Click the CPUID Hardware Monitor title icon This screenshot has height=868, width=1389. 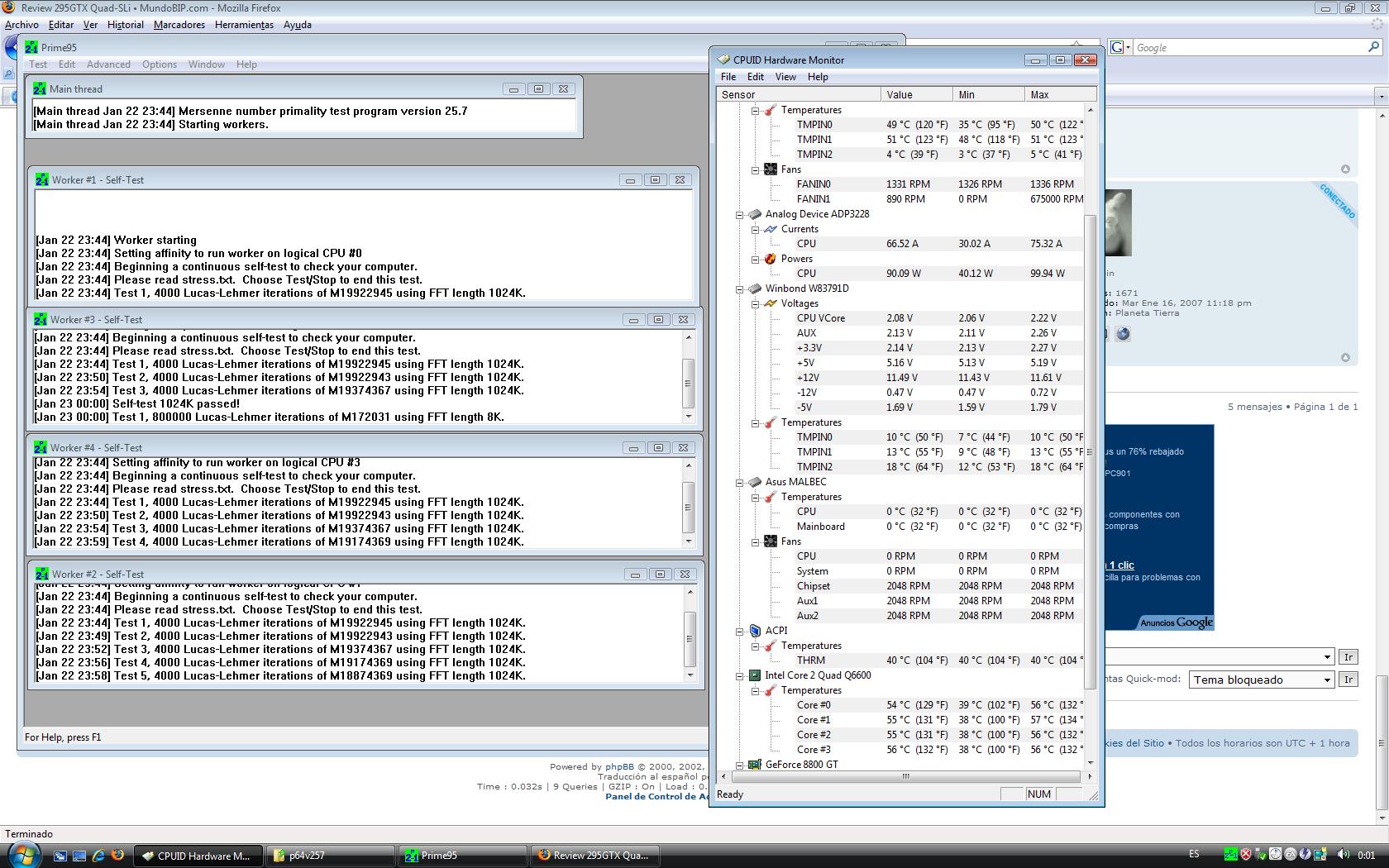tap(723, 60)
